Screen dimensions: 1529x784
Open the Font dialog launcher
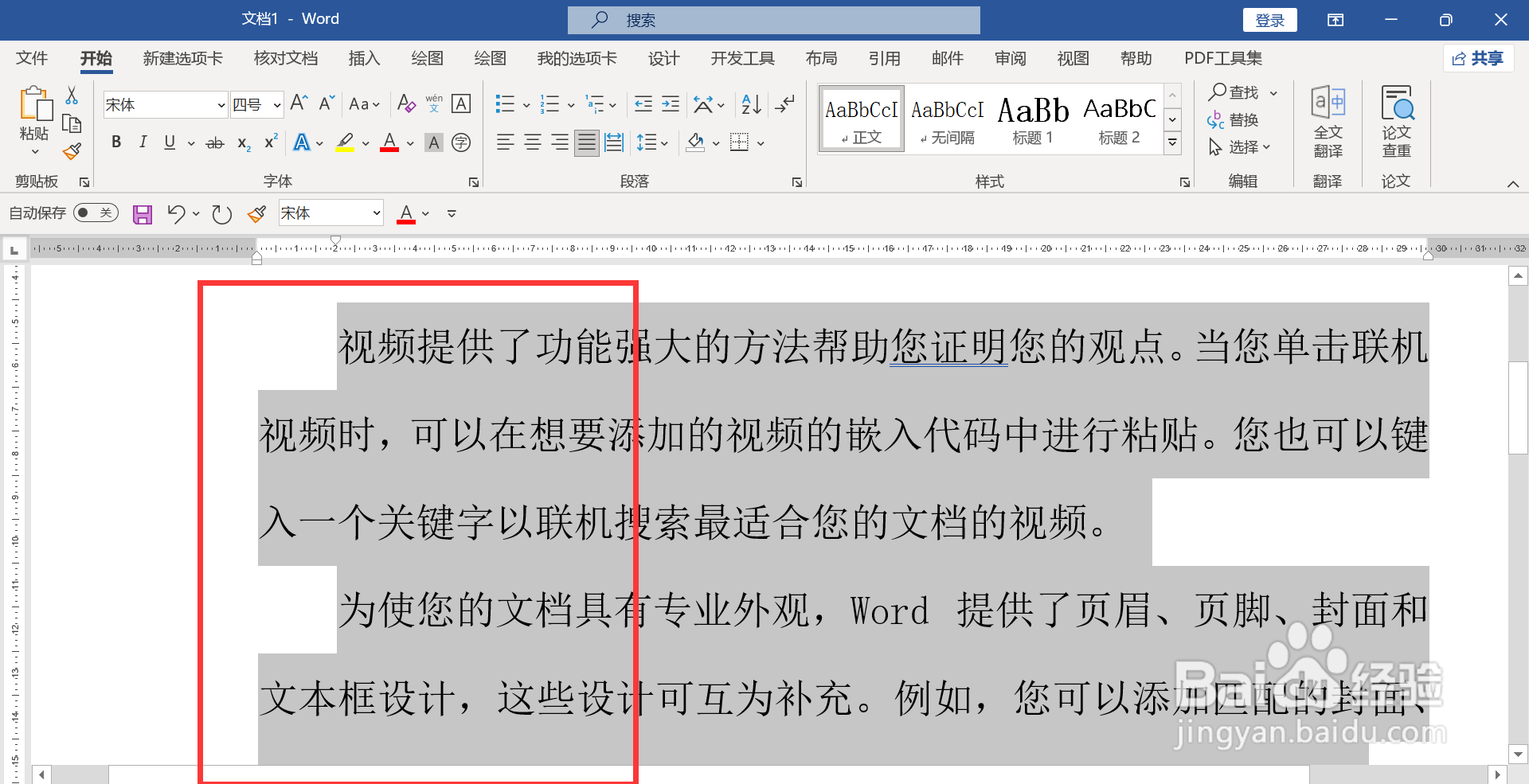coord(474,182)
